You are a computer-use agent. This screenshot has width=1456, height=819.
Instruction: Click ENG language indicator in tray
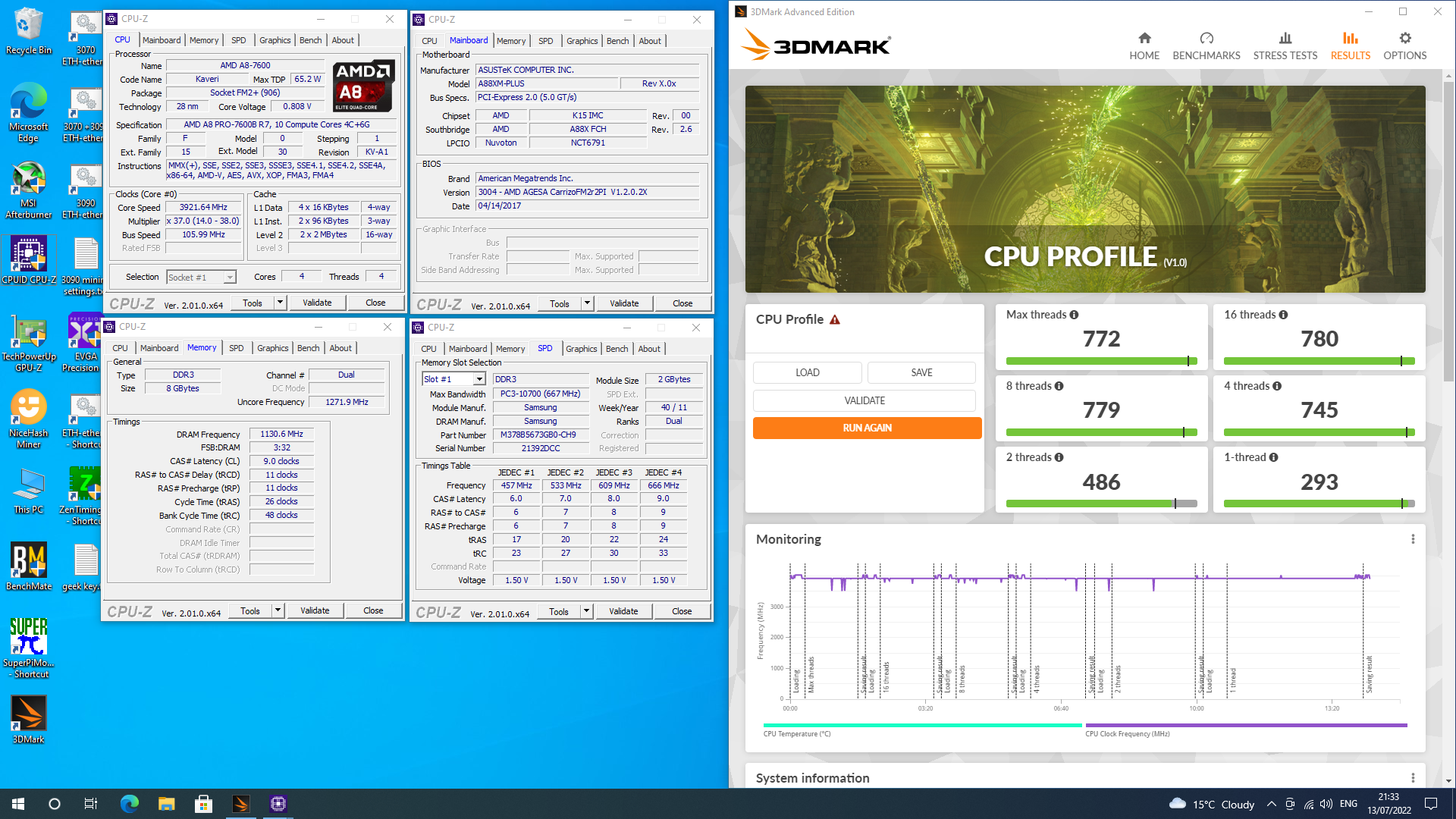click(x=1348, y=804)
